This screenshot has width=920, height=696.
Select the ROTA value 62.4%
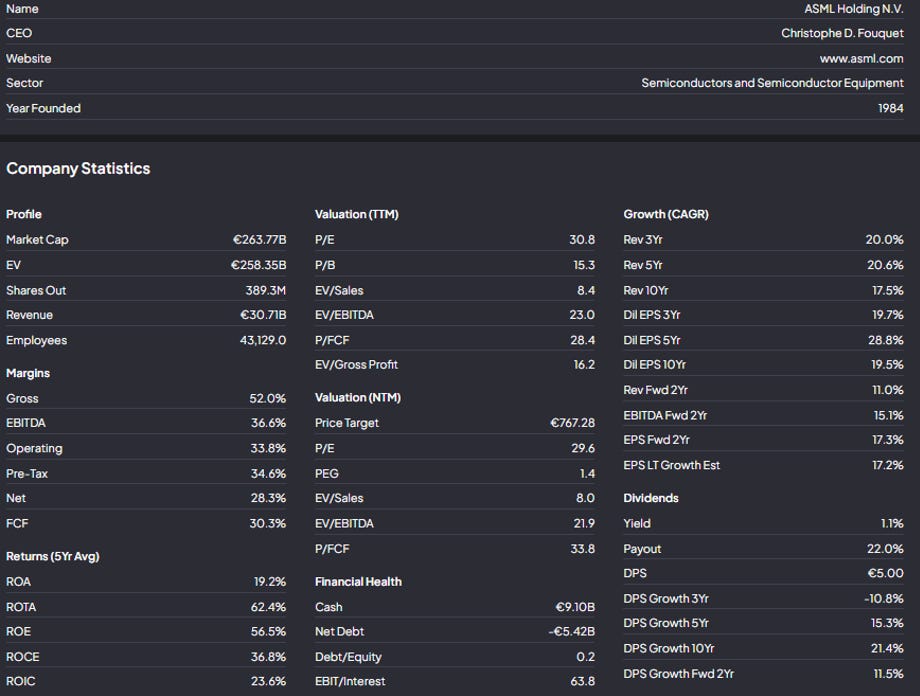(268, 607)
